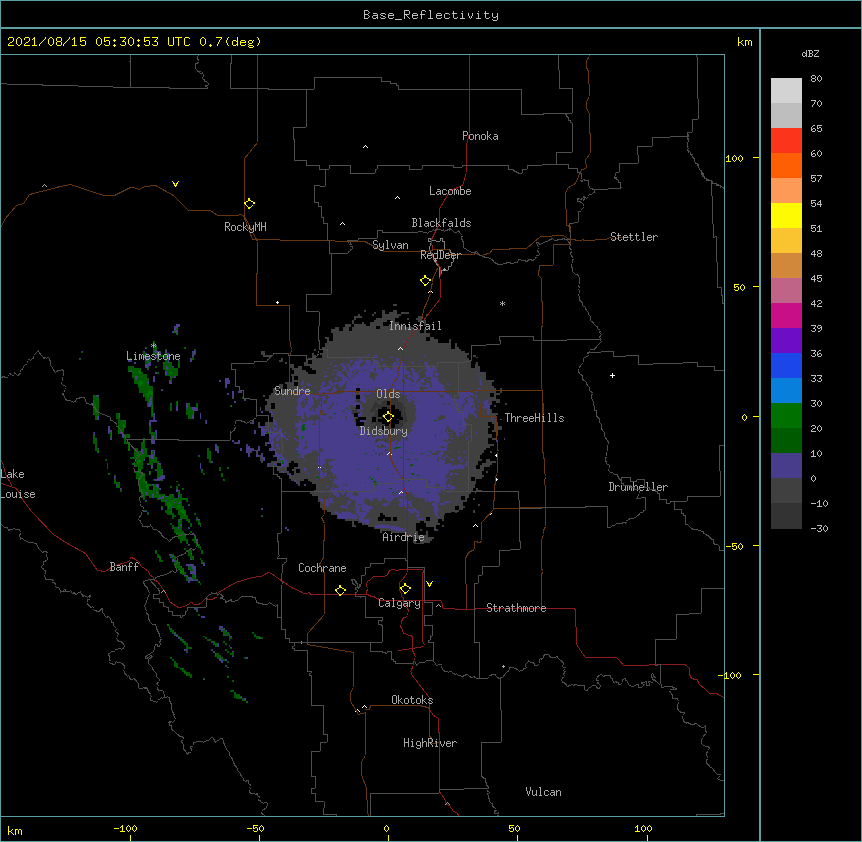
Task: Click the HighRiver label
Action: click(x=430, y=743)
